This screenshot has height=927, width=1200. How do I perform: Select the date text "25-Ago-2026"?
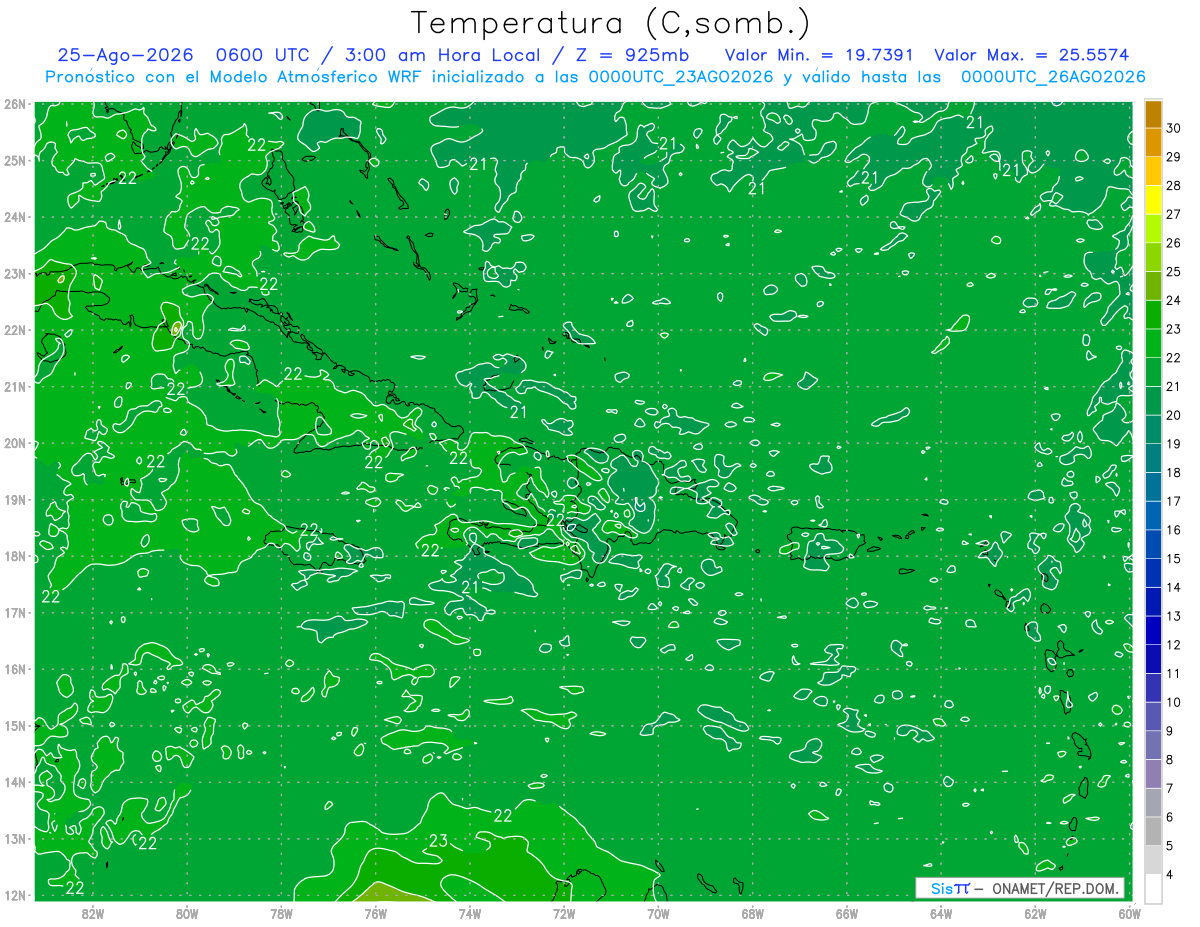click(125, 55)
